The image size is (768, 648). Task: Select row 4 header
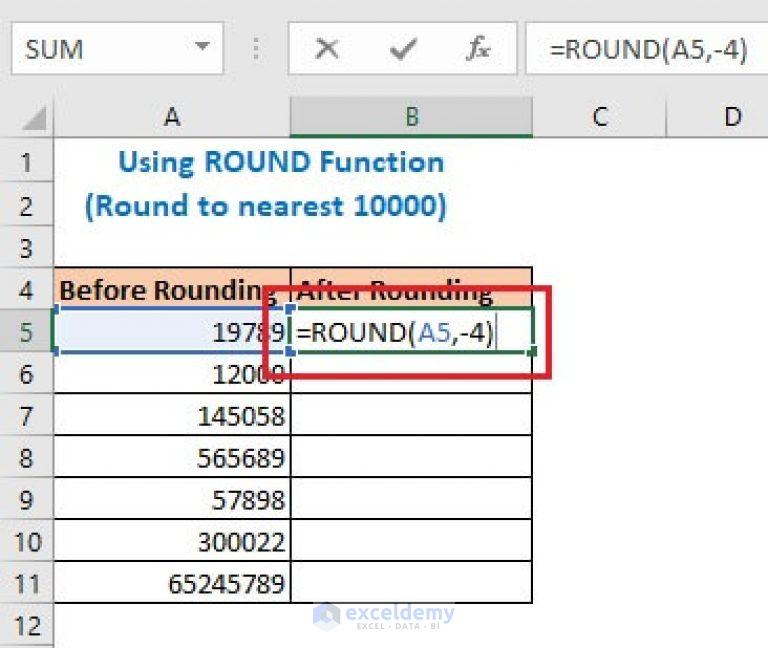(26, 289)
